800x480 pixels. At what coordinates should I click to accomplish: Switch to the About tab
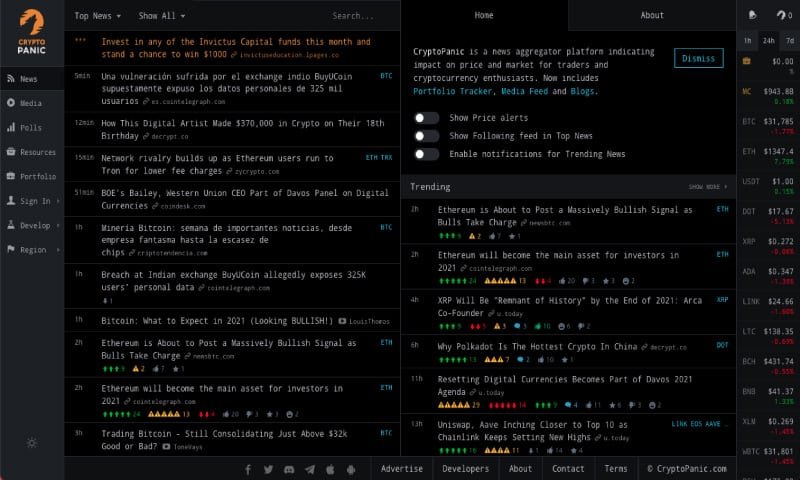[652, 15]
